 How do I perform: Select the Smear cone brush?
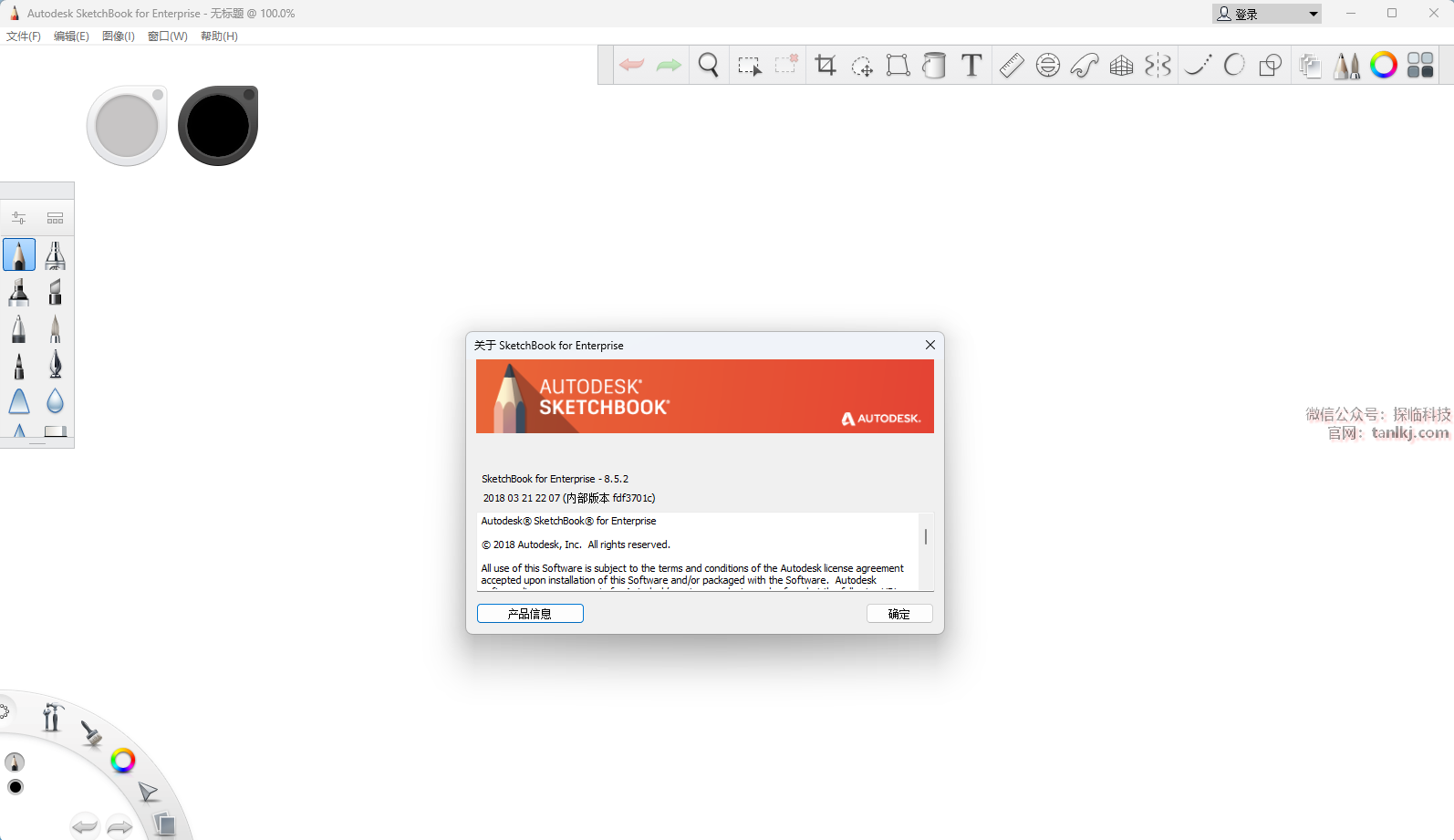pyautogui.click(x=19, y=401)
